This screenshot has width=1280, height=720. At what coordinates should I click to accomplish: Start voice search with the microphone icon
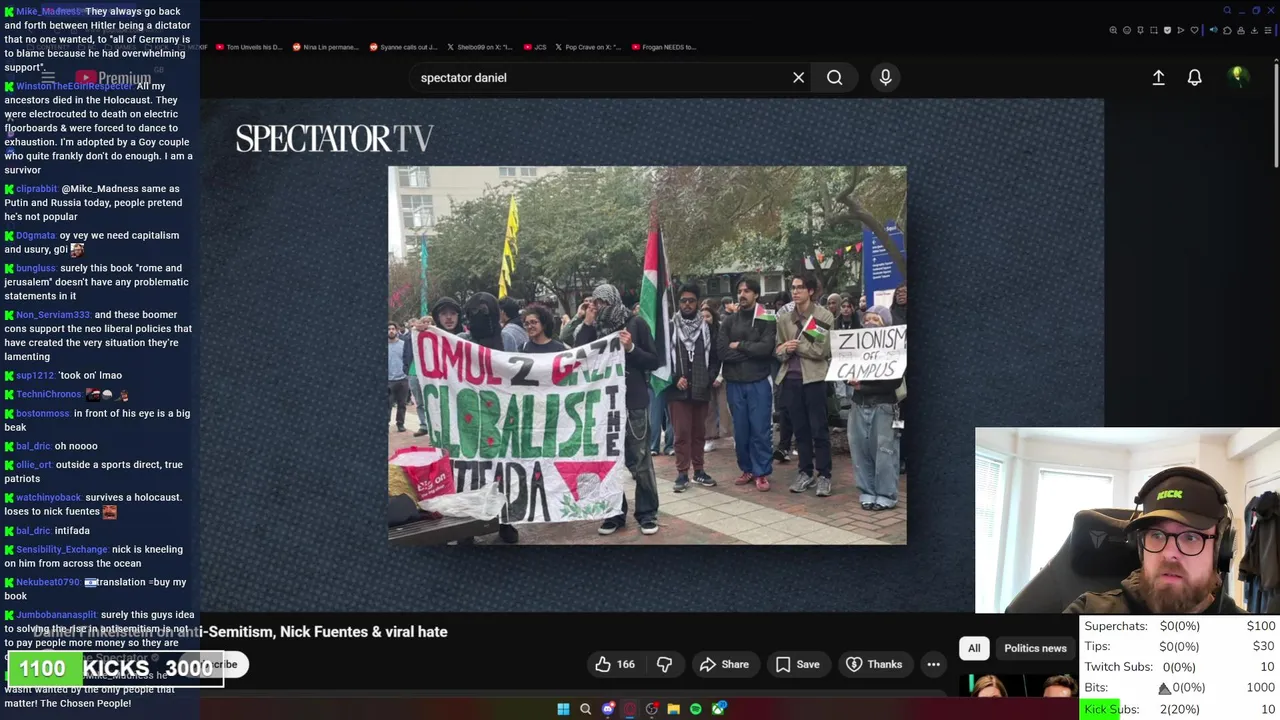click(885, 77)
